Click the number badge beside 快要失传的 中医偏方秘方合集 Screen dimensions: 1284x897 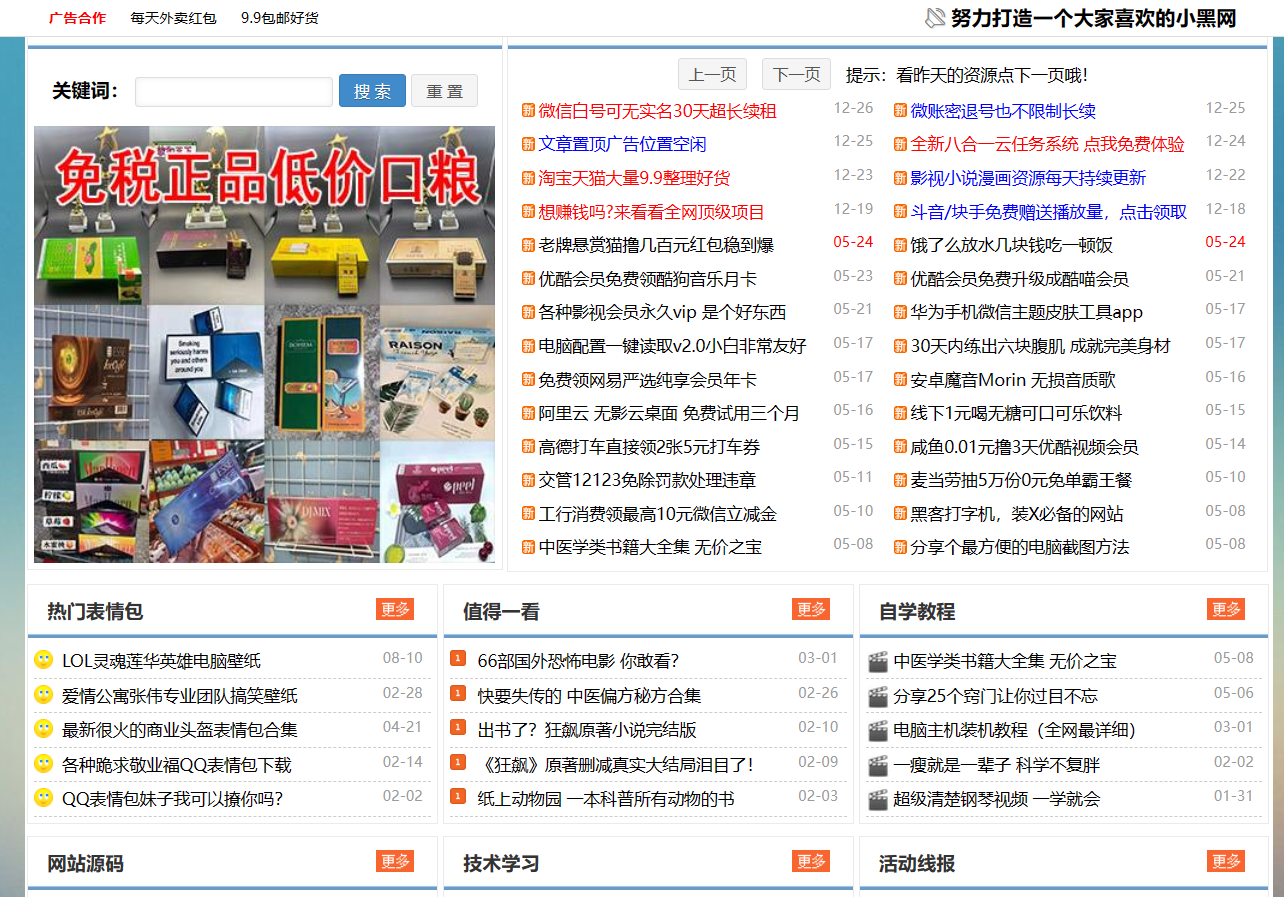tap(458, 693)
